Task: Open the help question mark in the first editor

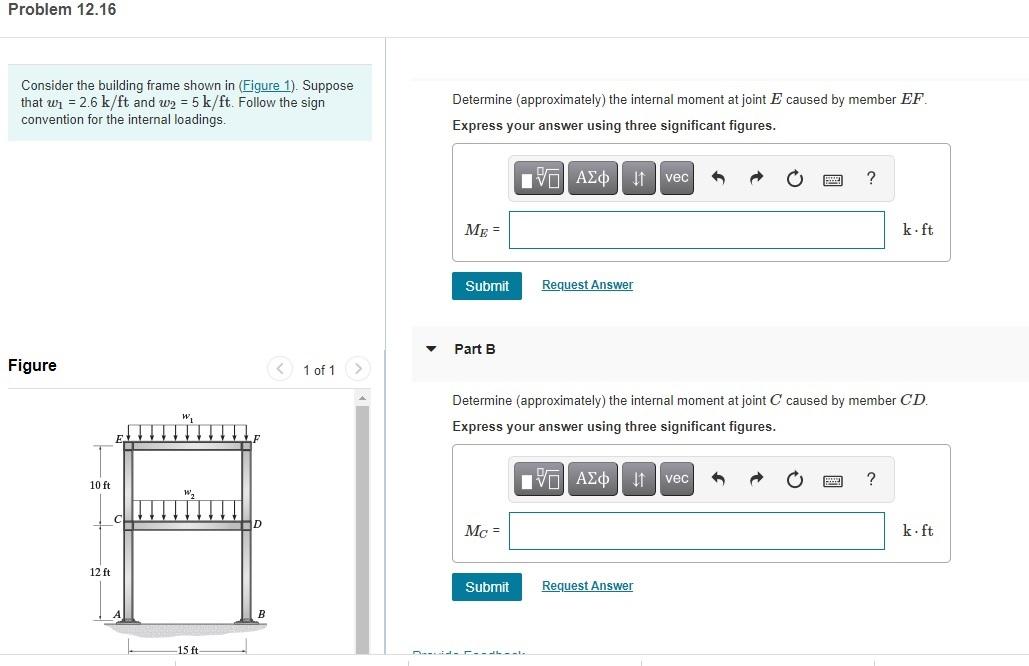Action: point(870,177)
